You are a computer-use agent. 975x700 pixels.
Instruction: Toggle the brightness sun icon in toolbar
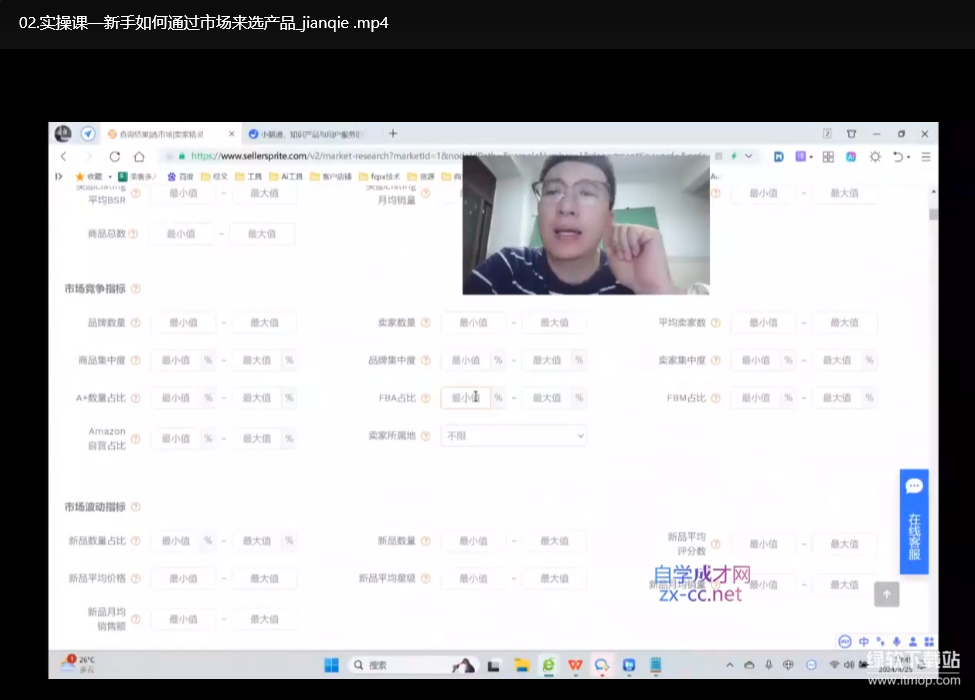click(x=876, y=157)
